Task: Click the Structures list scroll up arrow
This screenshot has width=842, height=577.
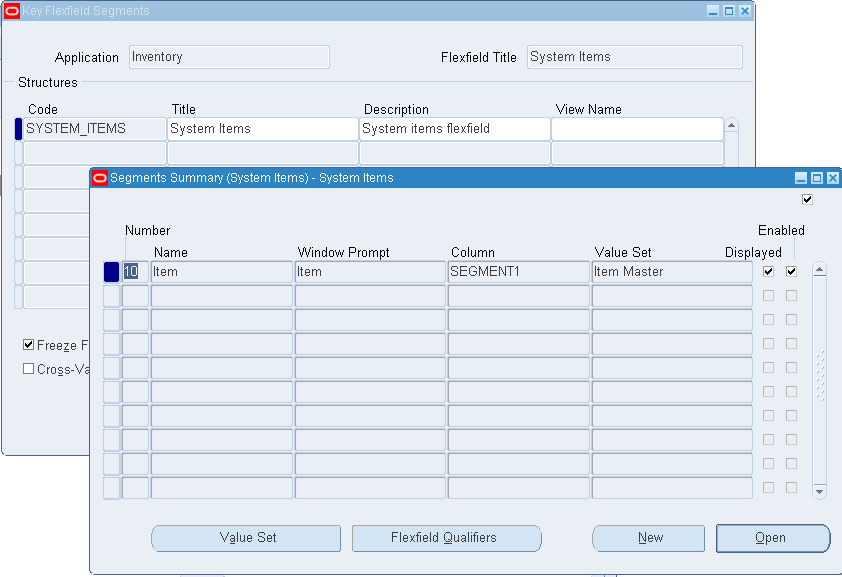Action: tap(731, 125)
